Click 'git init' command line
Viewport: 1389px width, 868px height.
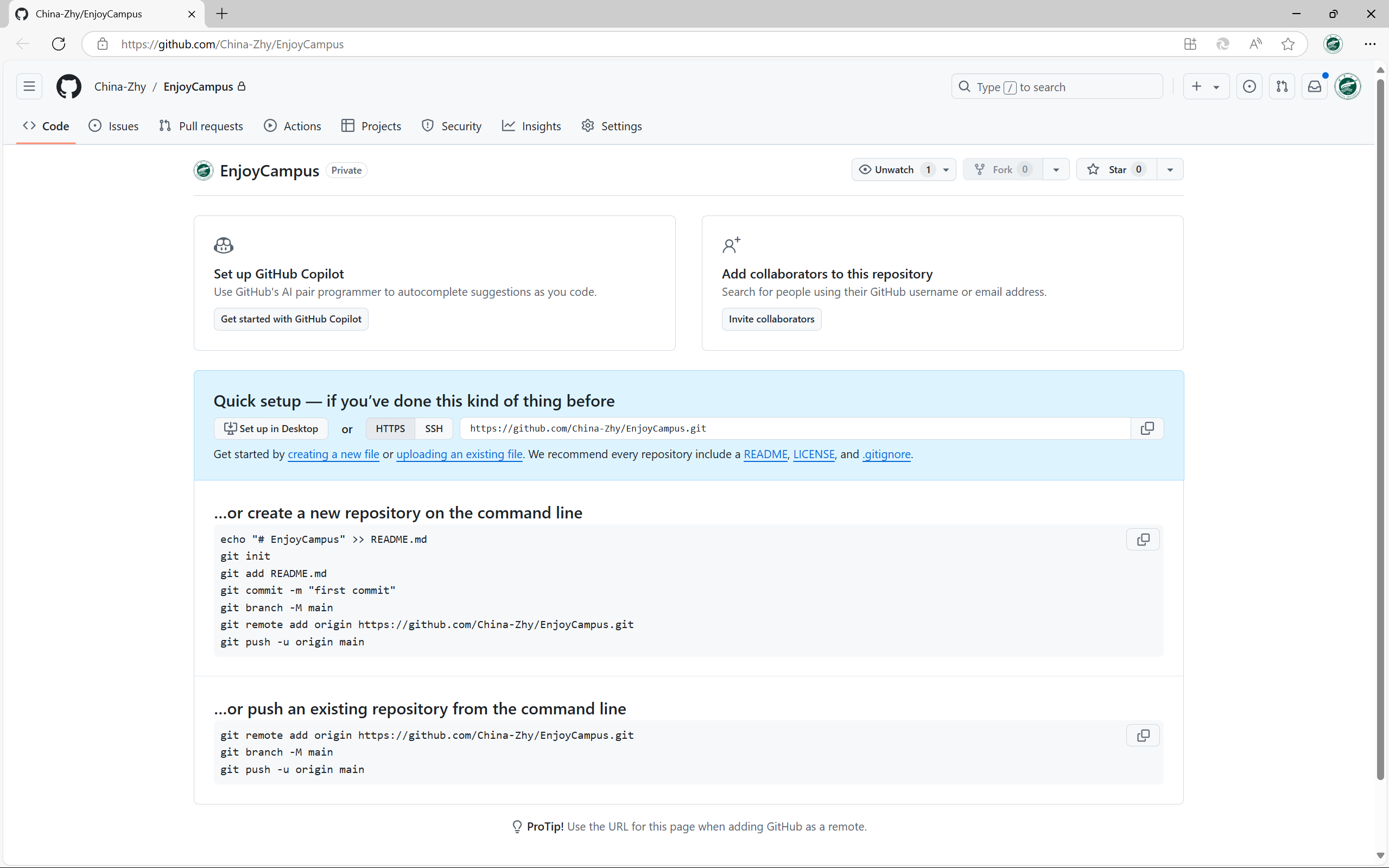coord(245,556)
